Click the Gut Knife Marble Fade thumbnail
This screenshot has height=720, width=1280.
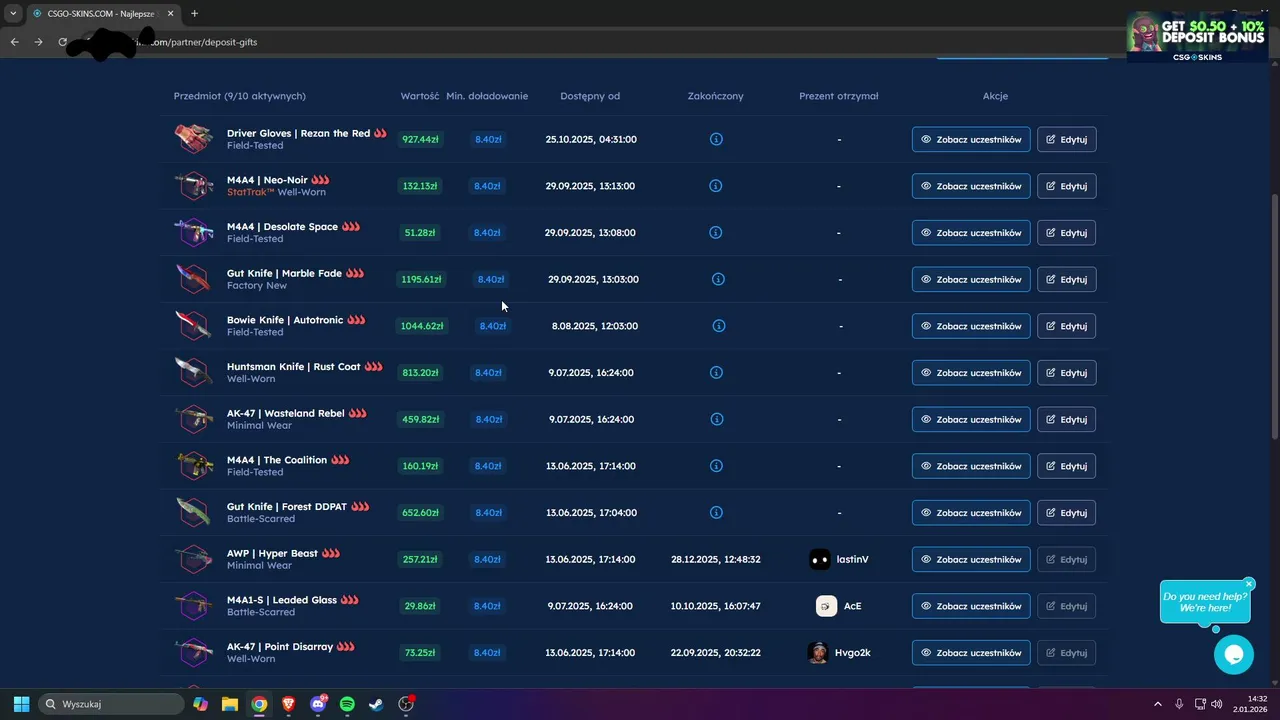tap(193, 279)
